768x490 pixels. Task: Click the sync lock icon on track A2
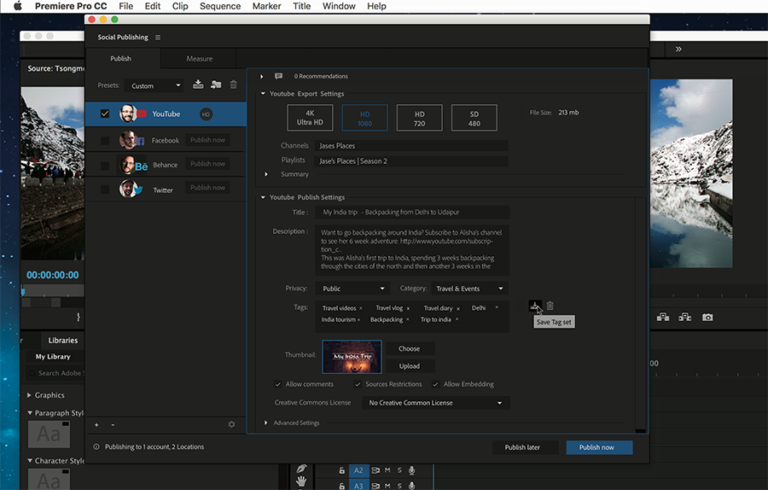click(376, 470)
